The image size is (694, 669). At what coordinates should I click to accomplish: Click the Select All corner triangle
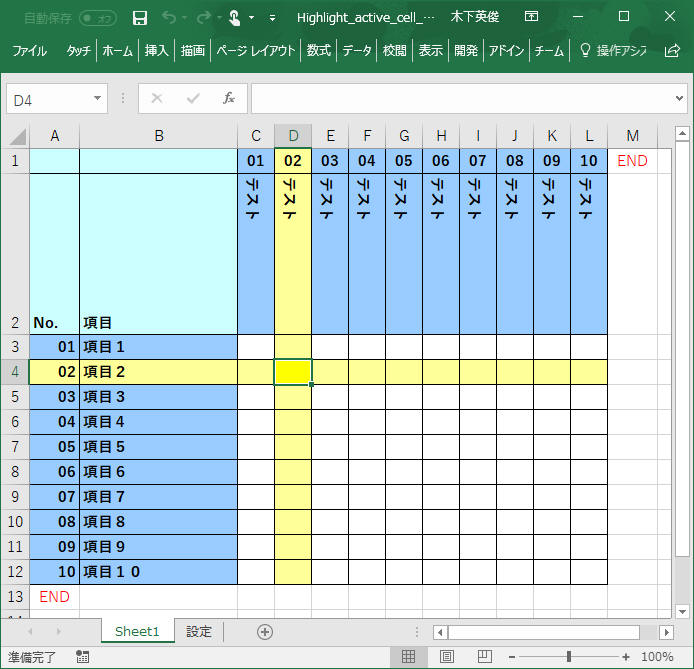click(18, 136)
